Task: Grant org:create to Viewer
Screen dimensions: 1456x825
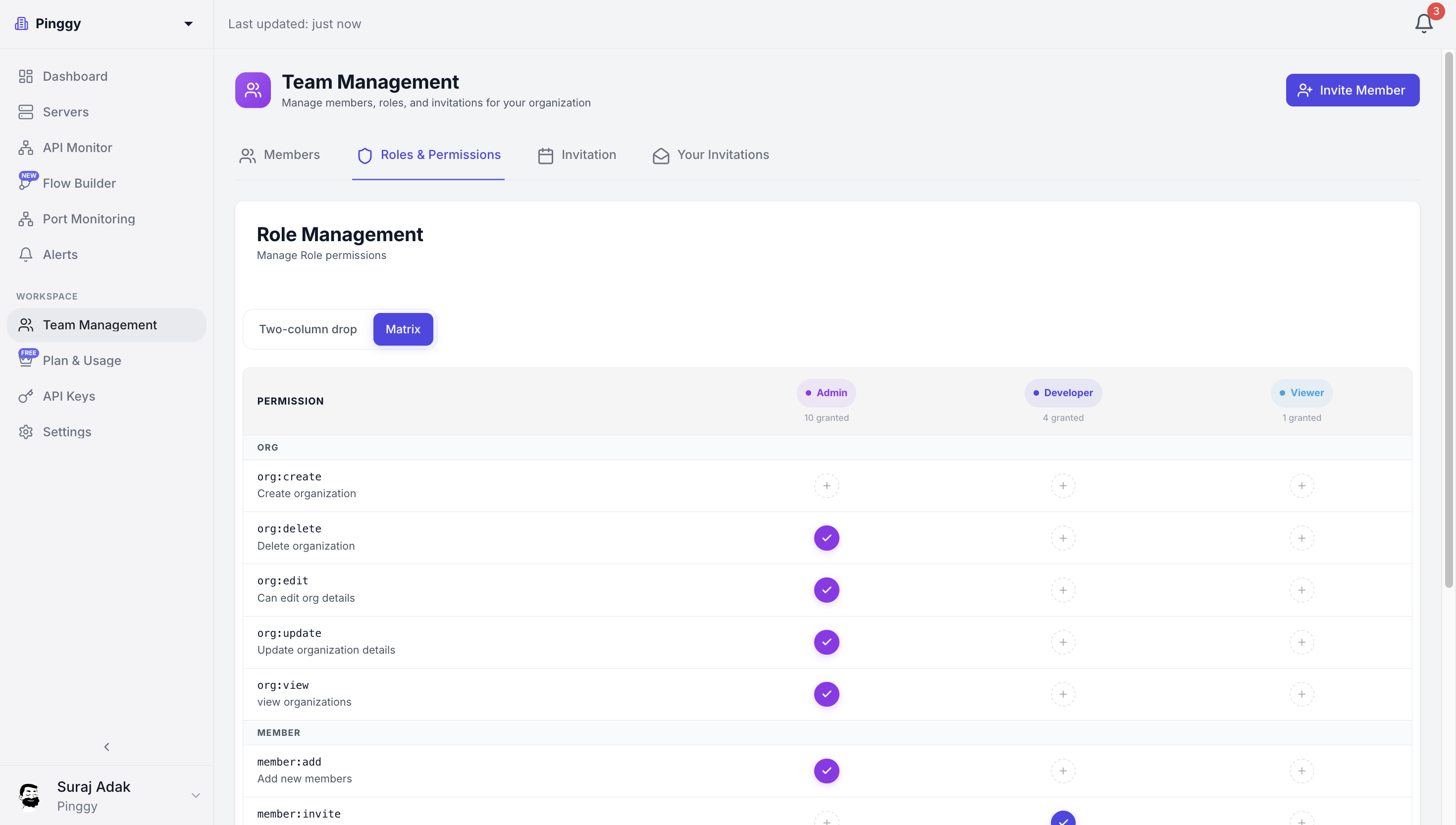Action: coord(1301,486)
